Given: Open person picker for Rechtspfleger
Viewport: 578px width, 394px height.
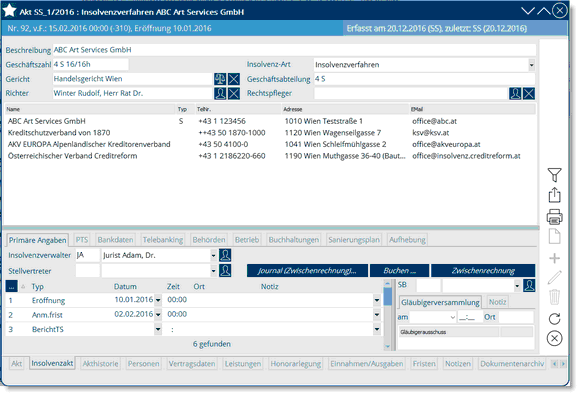Looking at the screenshot, I should click(515, 94).
